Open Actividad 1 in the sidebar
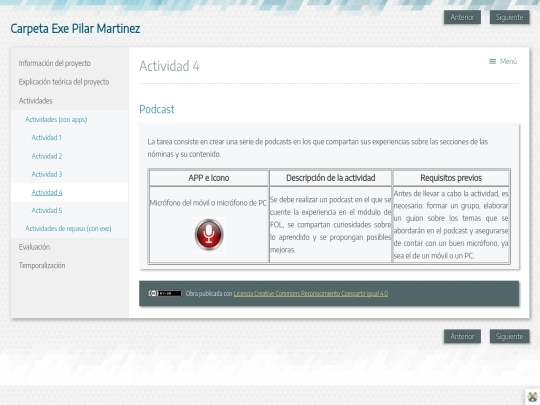 click(x=46, y=138)
